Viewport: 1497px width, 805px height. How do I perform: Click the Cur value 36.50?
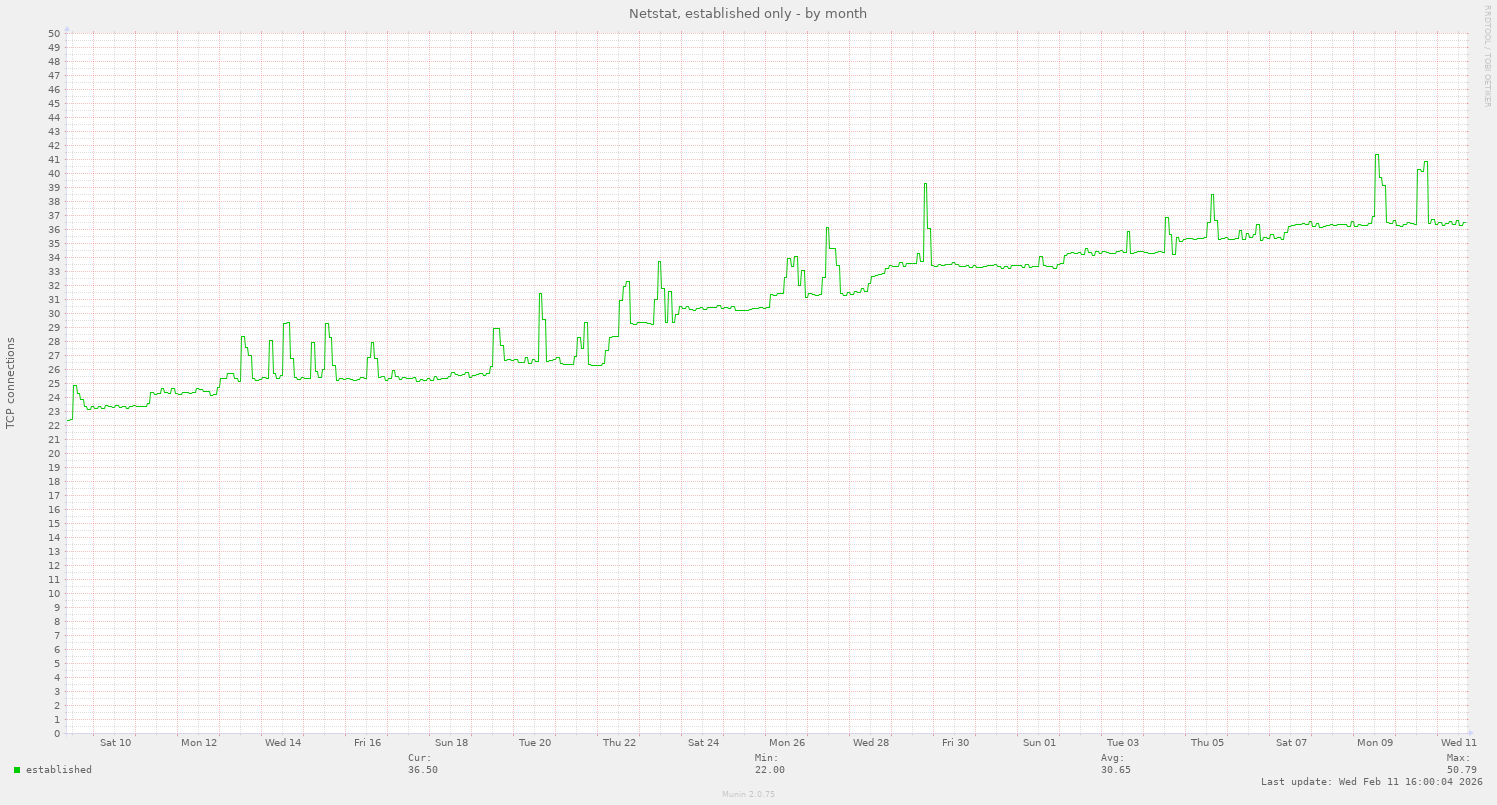point(422,770)
